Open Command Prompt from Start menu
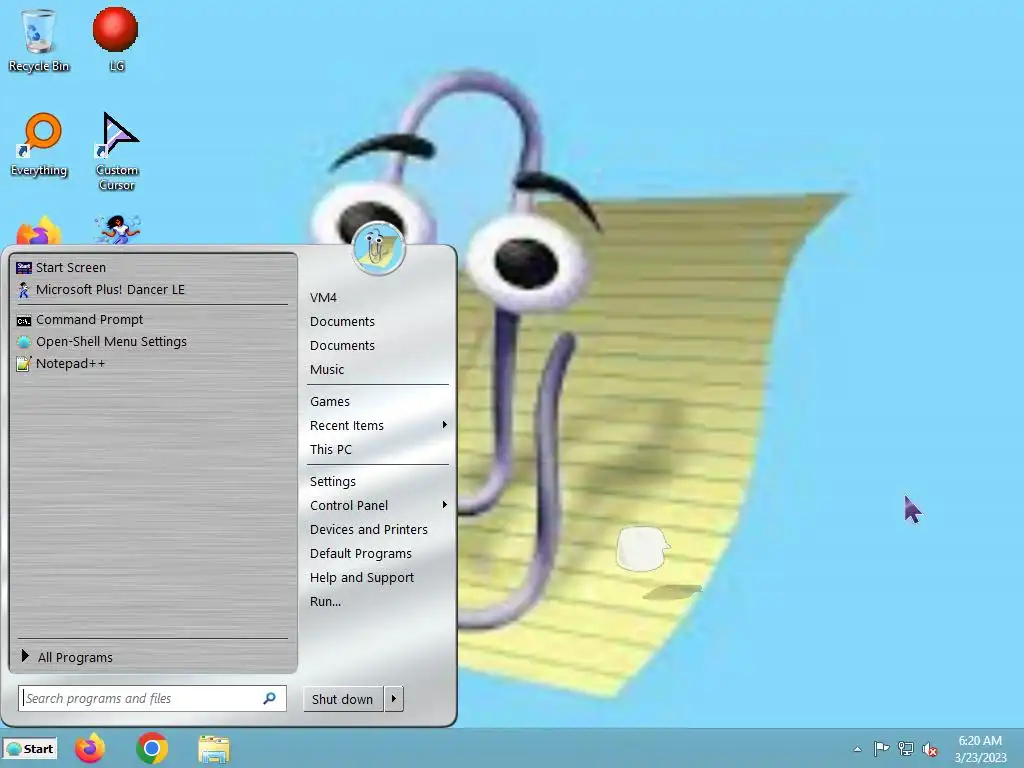Screen dimensions: 1024x768 (x=153, y=320)
